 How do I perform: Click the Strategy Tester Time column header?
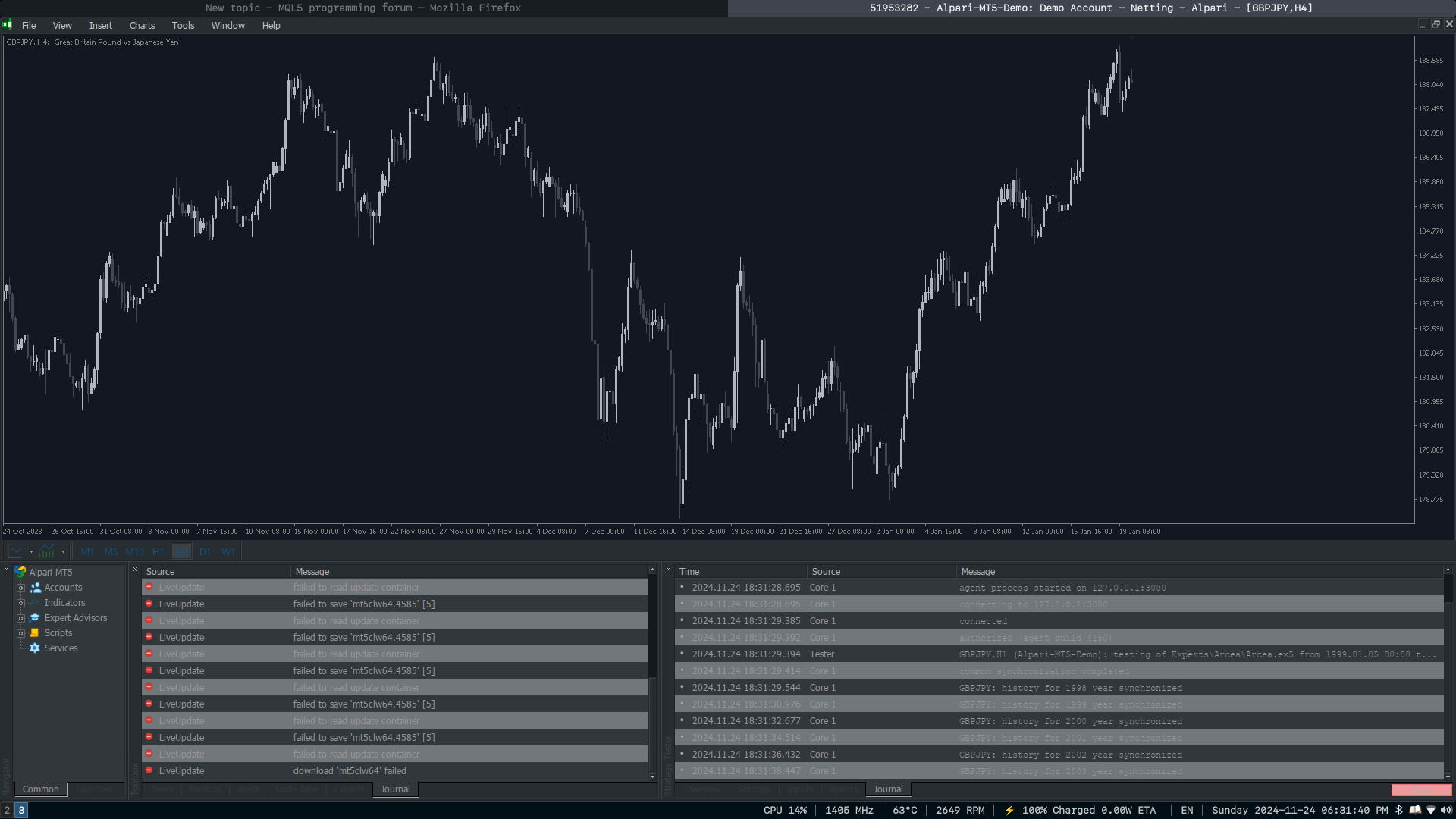click(x=740, y=572)
